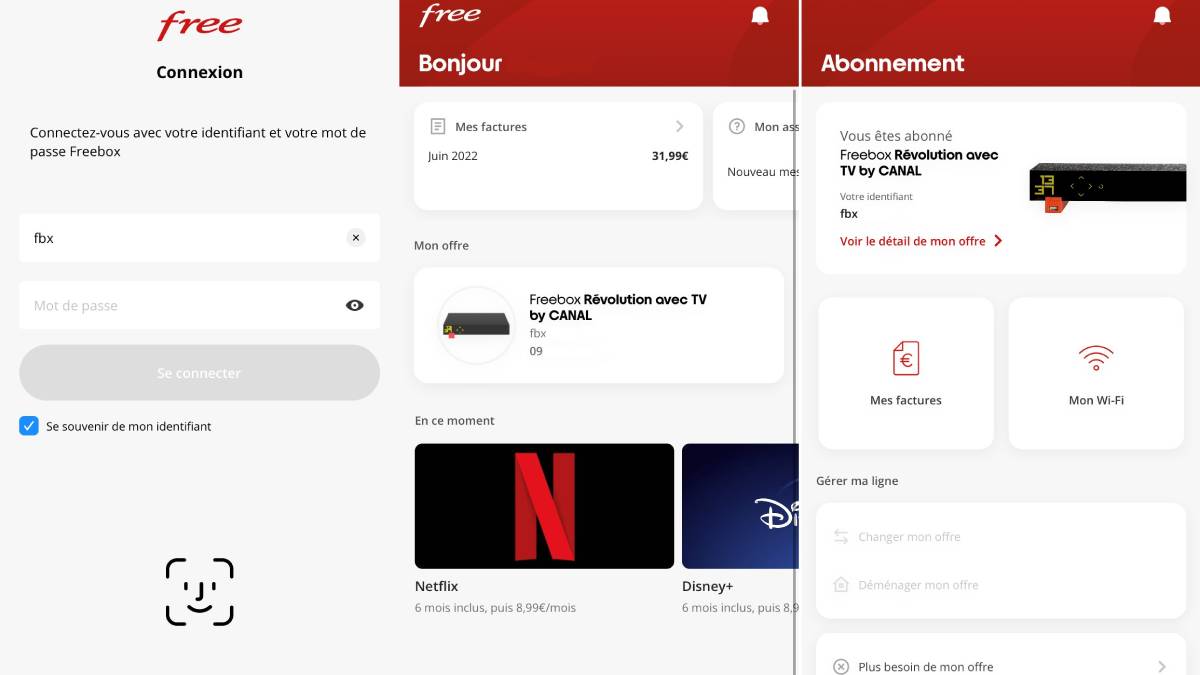Click the 'En ce moment' section heading
This screenshot has width=1200, height=675.
(455, 421)
